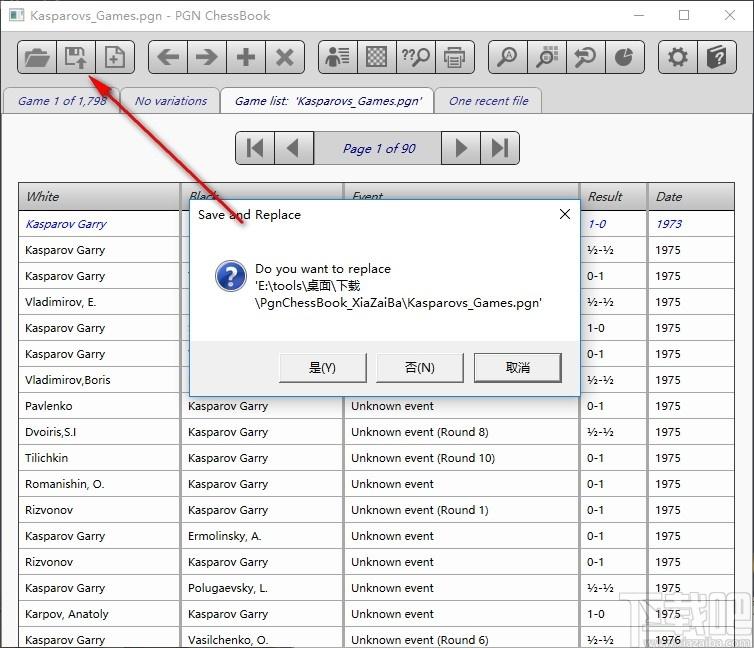Go to next page of game list
Image resolution: width=754 pixels, height=648 pixels.
(461, 148)
